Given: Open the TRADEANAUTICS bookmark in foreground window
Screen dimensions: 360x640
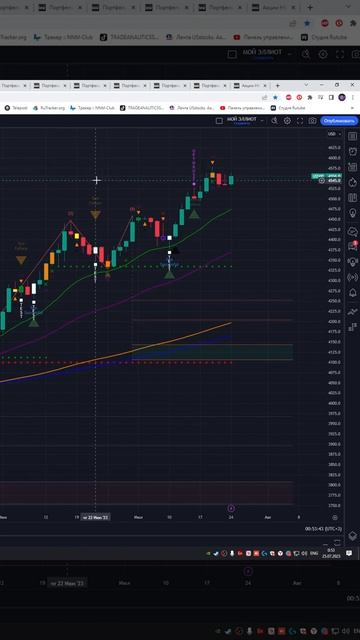Looking at the screenshot, I should pos(142,108).
